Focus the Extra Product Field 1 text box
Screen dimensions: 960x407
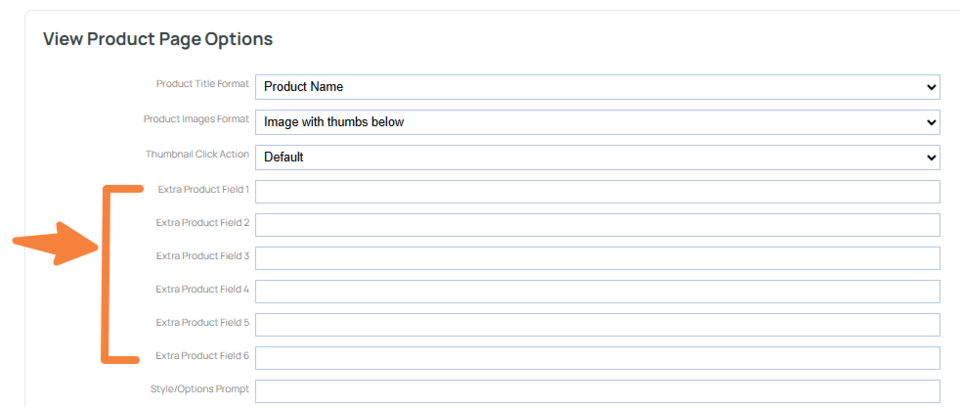point(597,192)
